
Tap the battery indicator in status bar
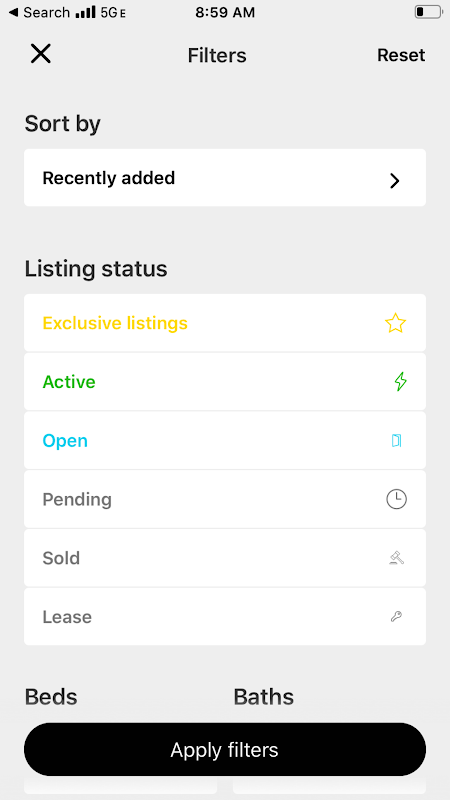pyautogui.click(x=427, y=12)
